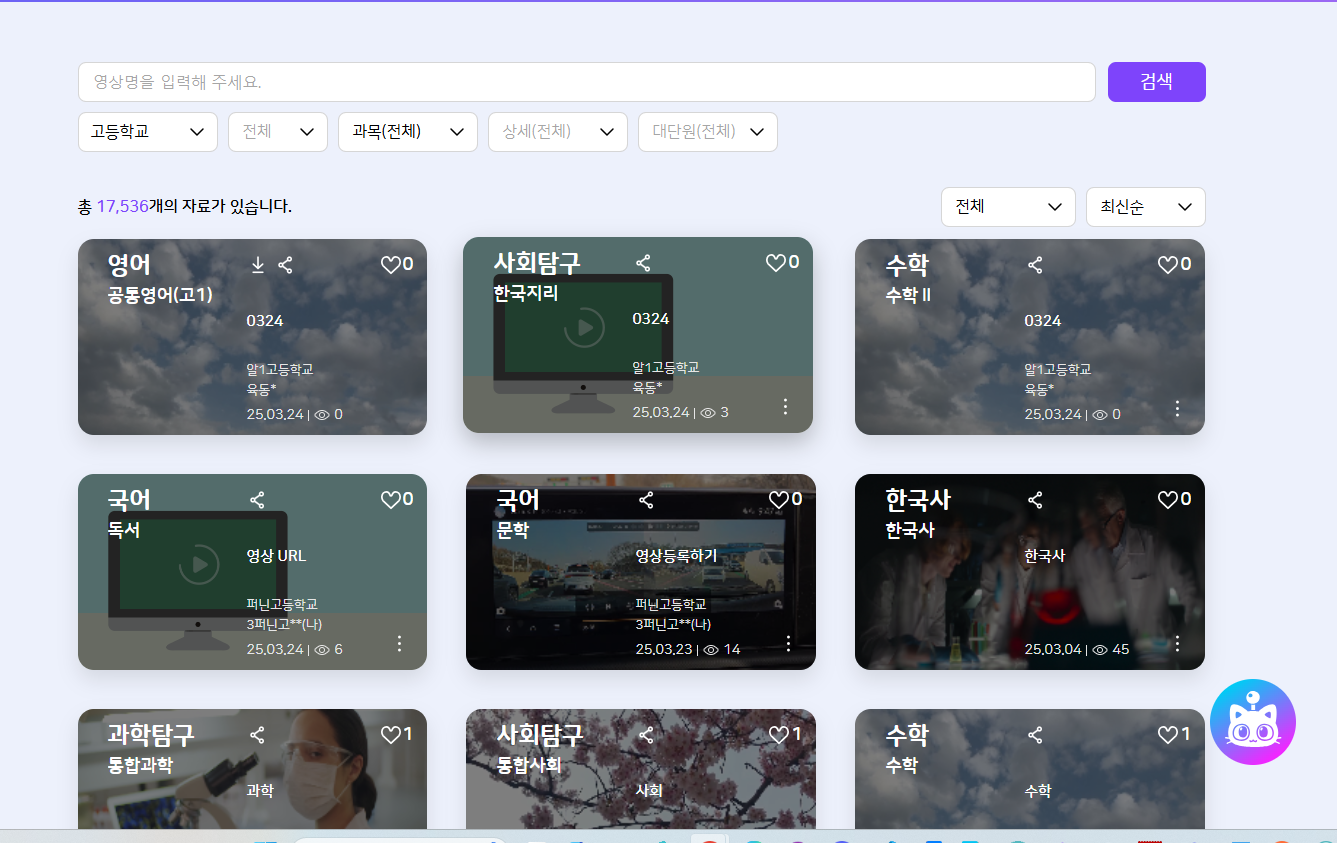Share the 과학탐구 통합과학 card

257,735
